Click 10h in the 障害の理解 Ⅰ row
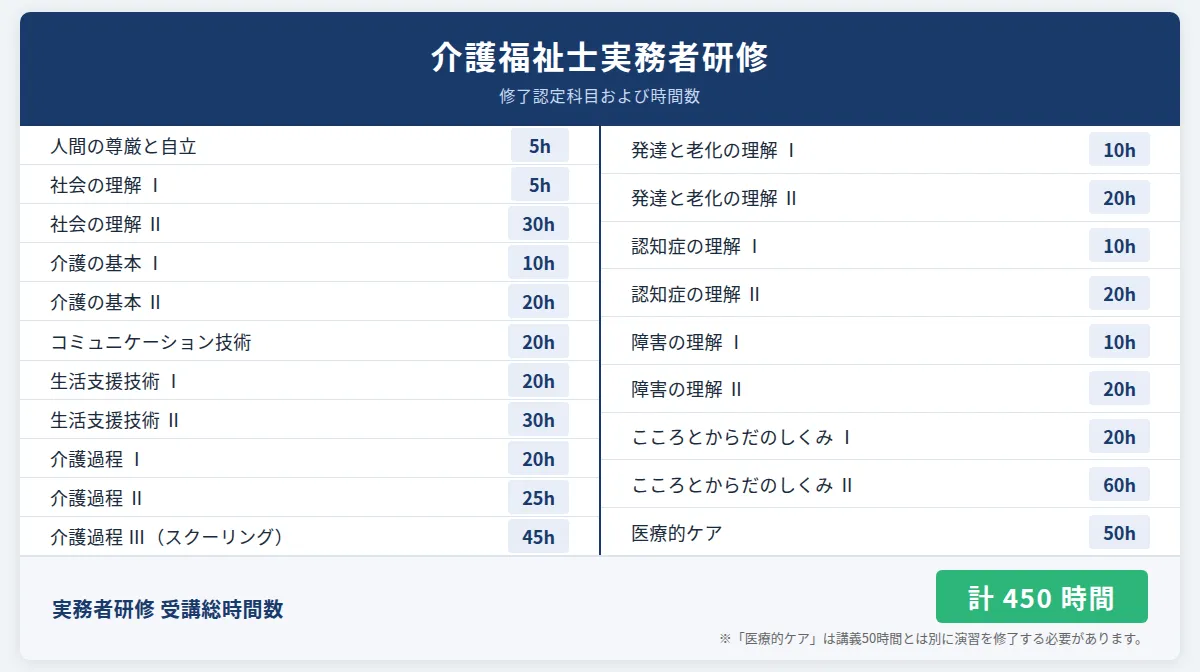The height and width of the screenshot is (672, 1200). [1119, 342]
